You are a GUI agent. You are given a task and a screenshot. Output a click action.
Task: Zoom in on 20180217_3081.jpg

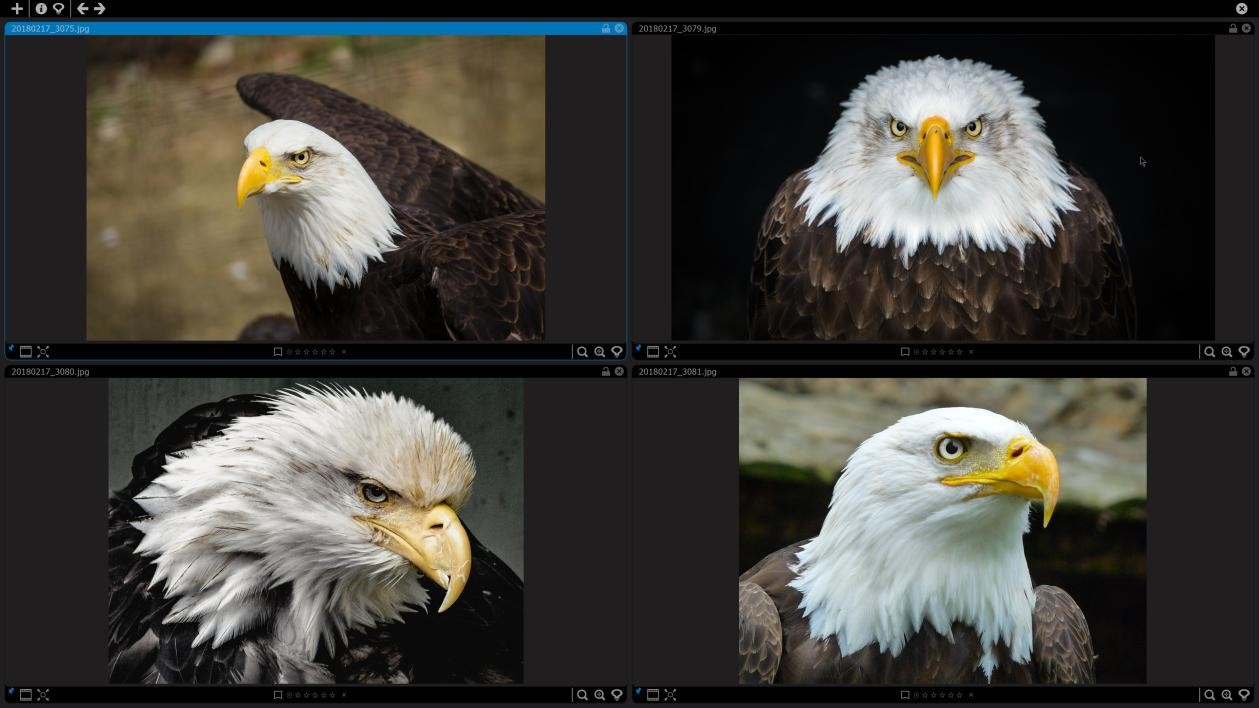pos(1227,695)
